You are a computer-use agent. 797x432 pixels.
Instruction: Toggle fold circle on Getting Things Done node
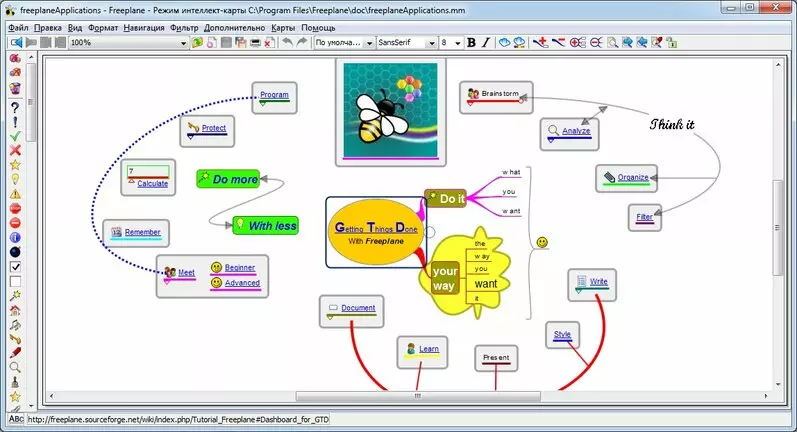[430, 232]
